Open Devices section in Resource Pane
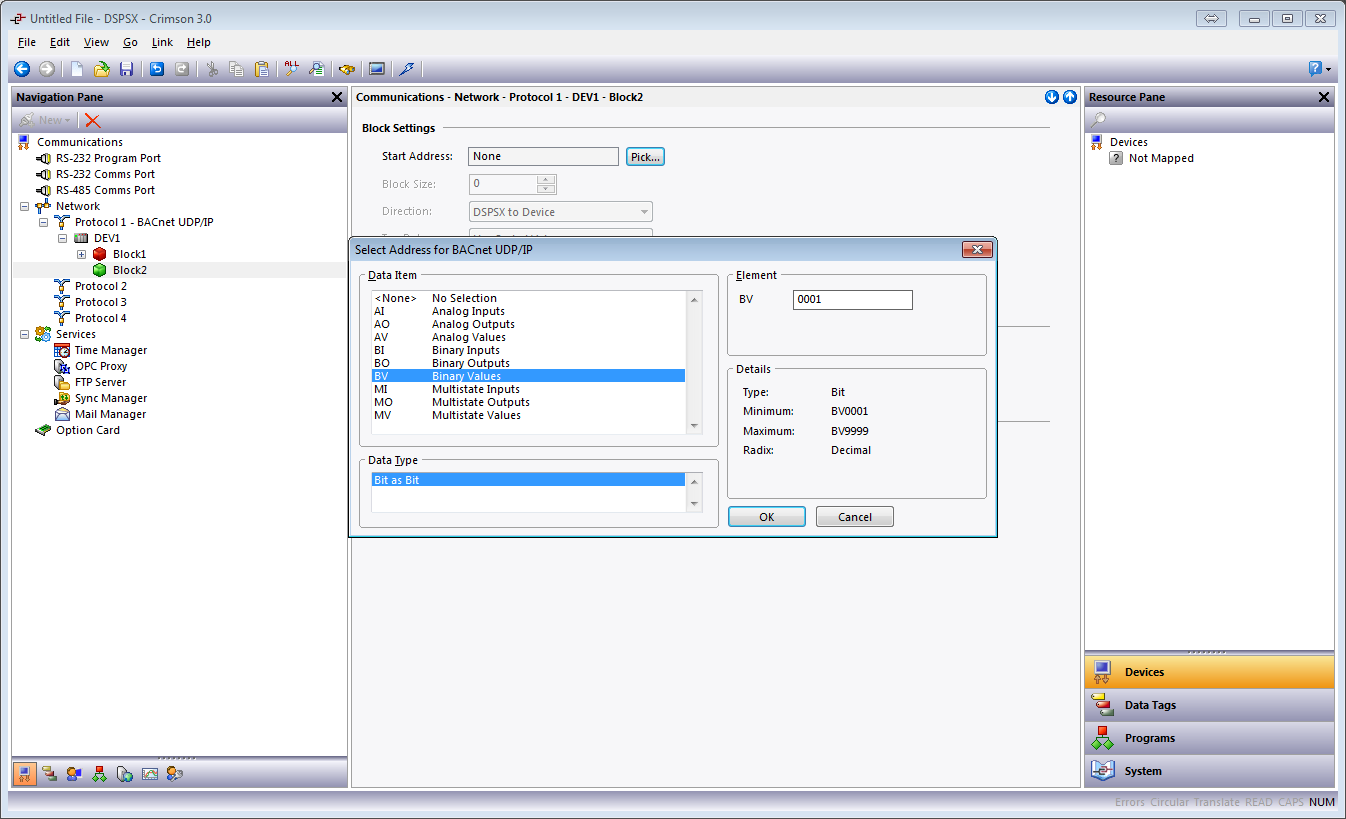 (1209, 672)
